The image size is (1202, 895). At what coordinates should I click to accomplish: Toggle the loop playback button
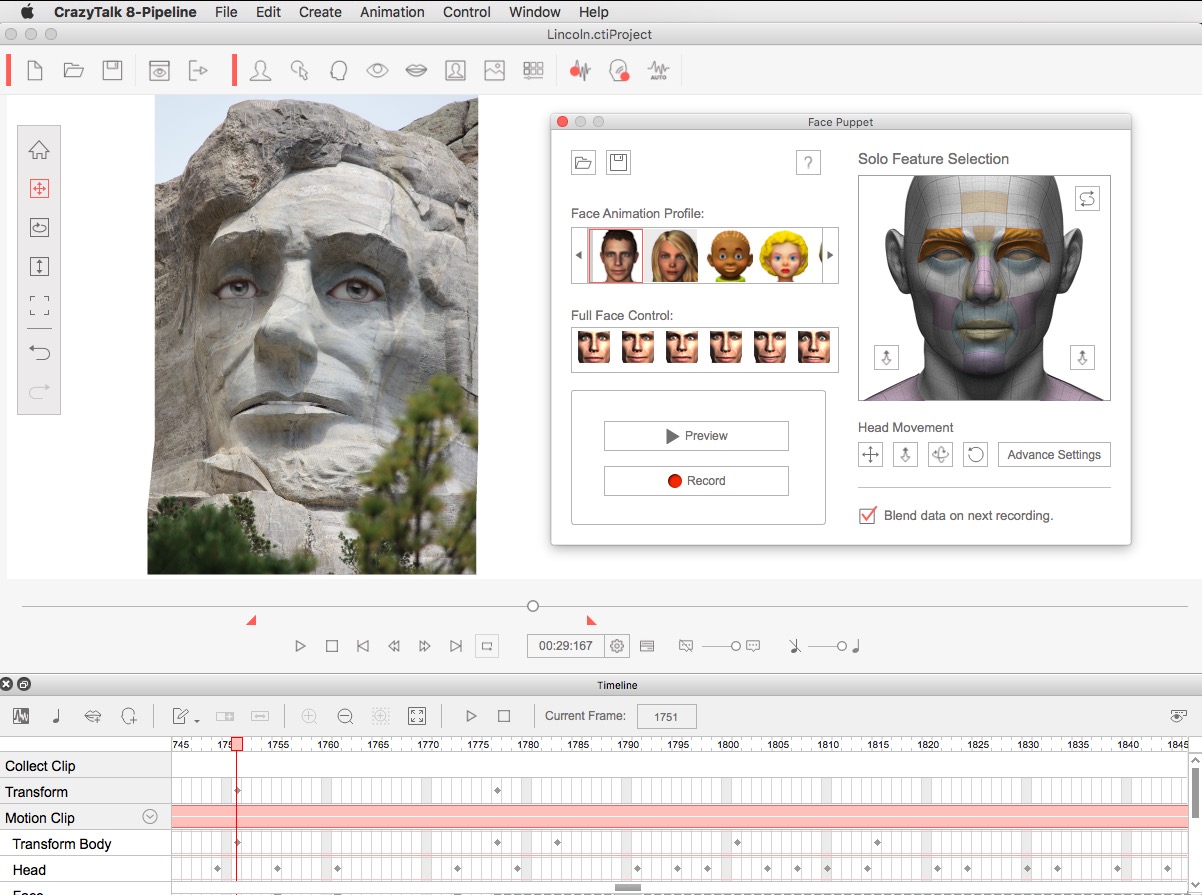click(487, 646)
